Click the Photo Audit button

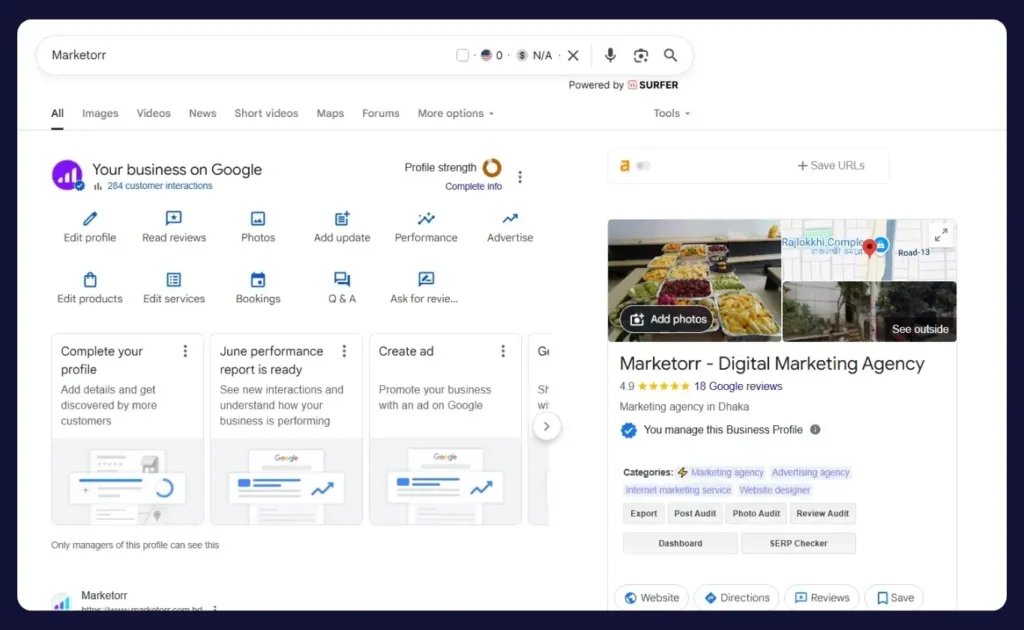point(756,514)
